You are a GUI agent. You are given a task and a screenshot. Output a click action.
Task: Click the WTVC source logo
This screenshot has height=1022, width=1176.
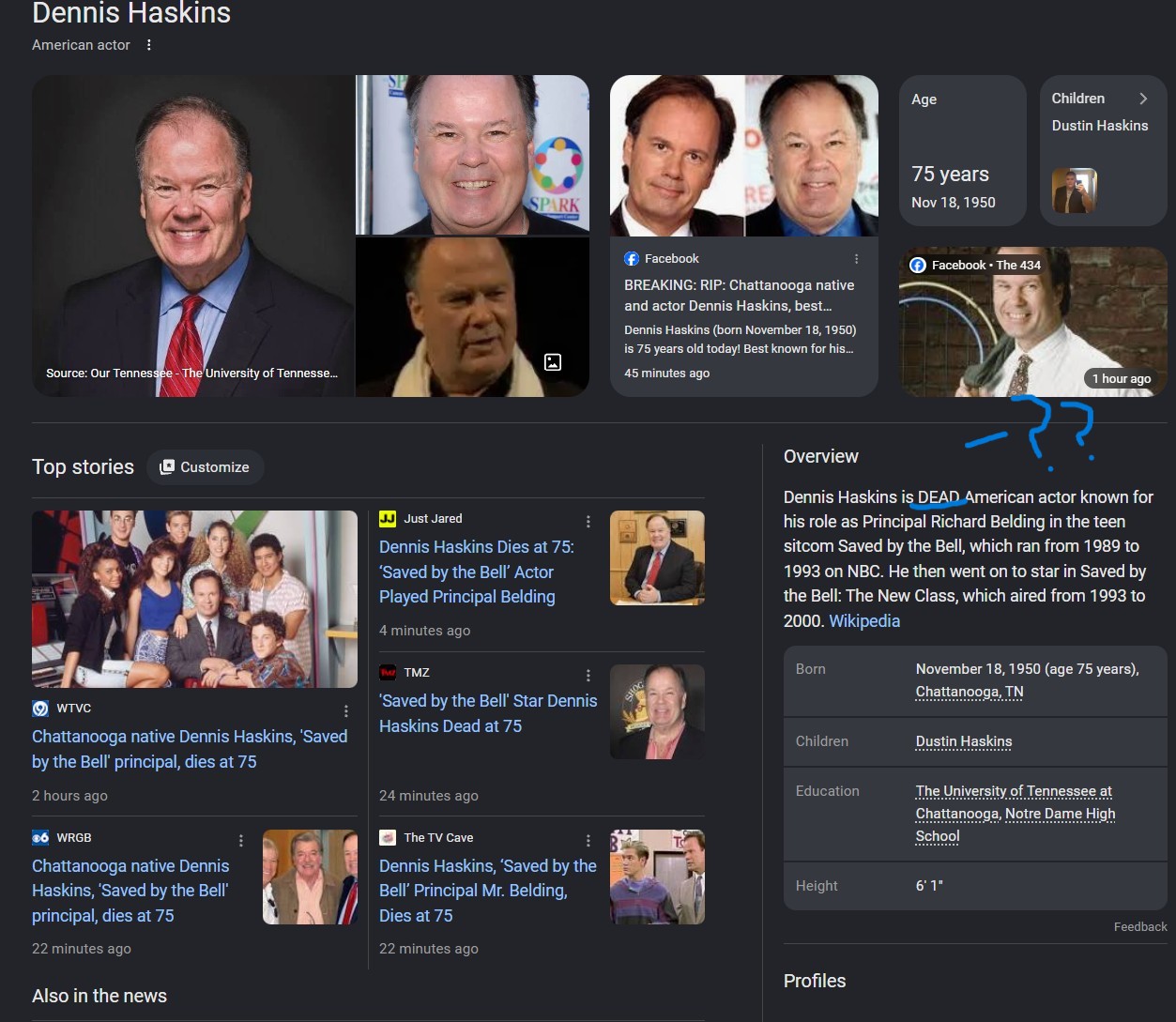(x=40, y=709)
